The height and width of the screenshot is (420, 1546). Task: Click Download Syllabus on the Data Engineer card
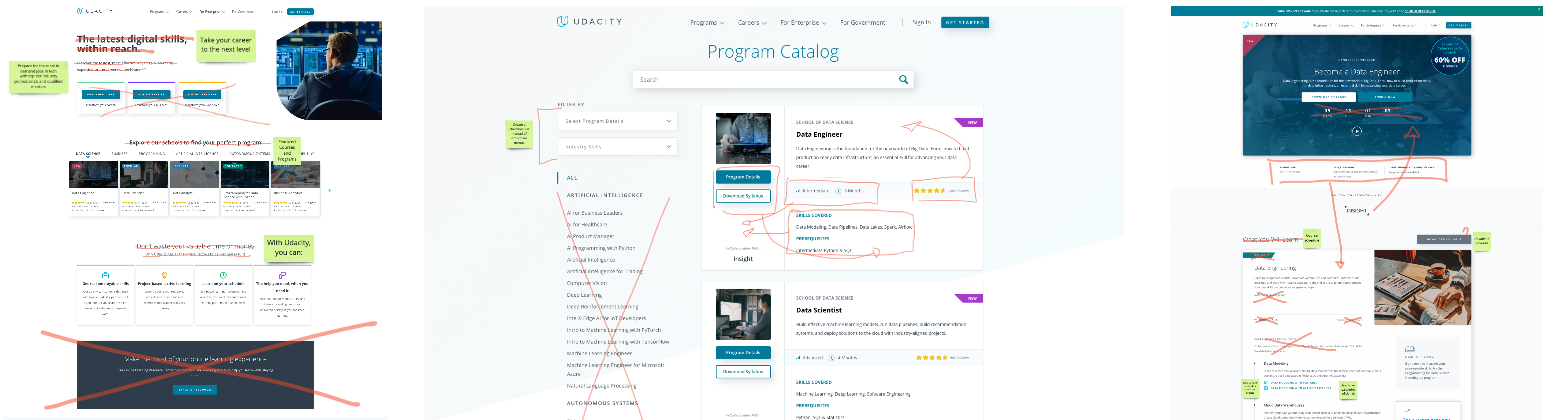point(743,196)
